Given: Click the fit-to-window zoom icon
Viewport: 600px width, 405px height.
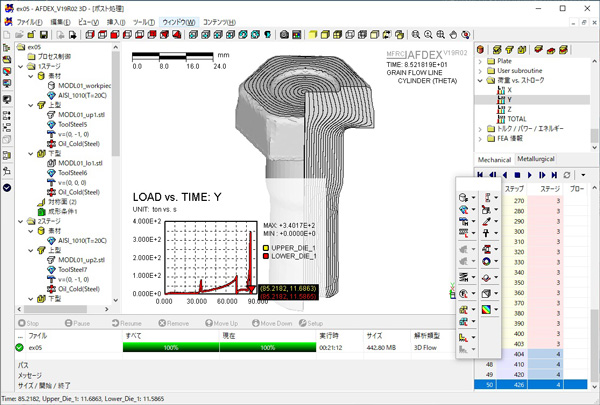Looking at the screenshot, I should tap(440, 35).
